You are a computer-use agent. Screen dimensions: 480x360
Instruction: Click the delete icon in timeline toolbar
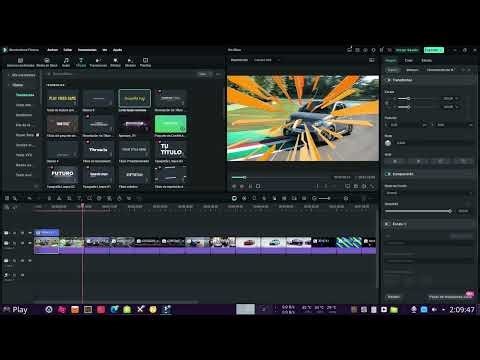pos(49,198)
